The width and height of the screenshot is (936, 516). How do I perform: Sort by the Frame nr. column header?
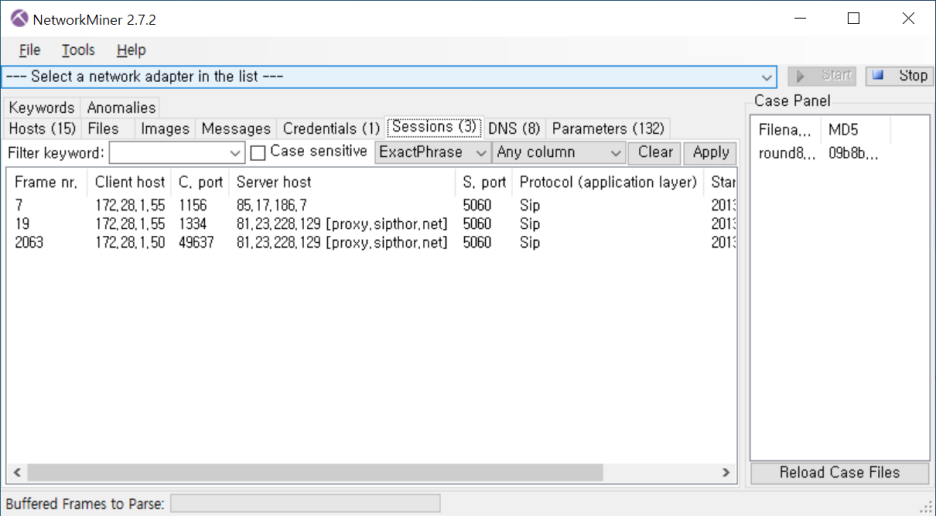click(47, 182)
